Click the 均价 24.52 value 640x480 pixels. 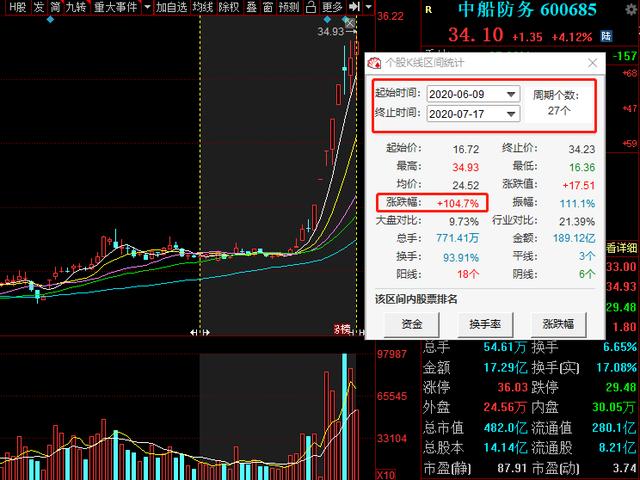466,185
